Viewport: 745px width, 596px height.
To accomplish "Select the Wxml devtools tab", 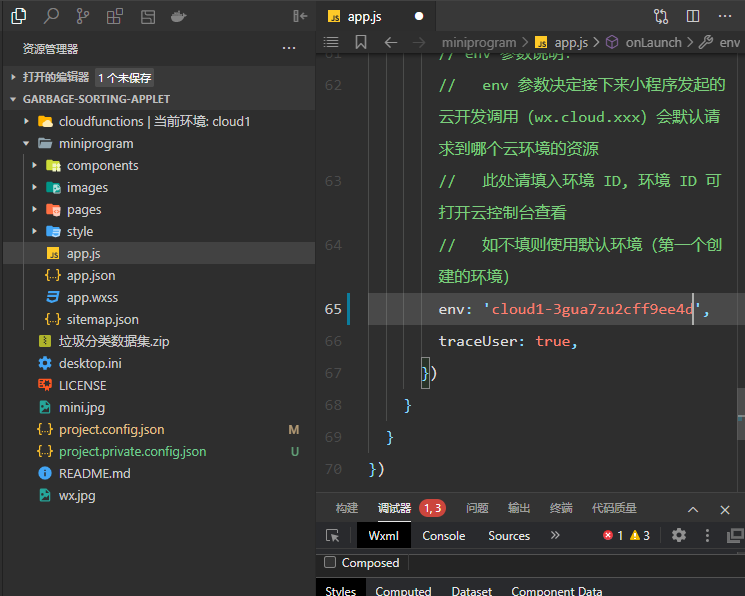I will tap(383, 536).
